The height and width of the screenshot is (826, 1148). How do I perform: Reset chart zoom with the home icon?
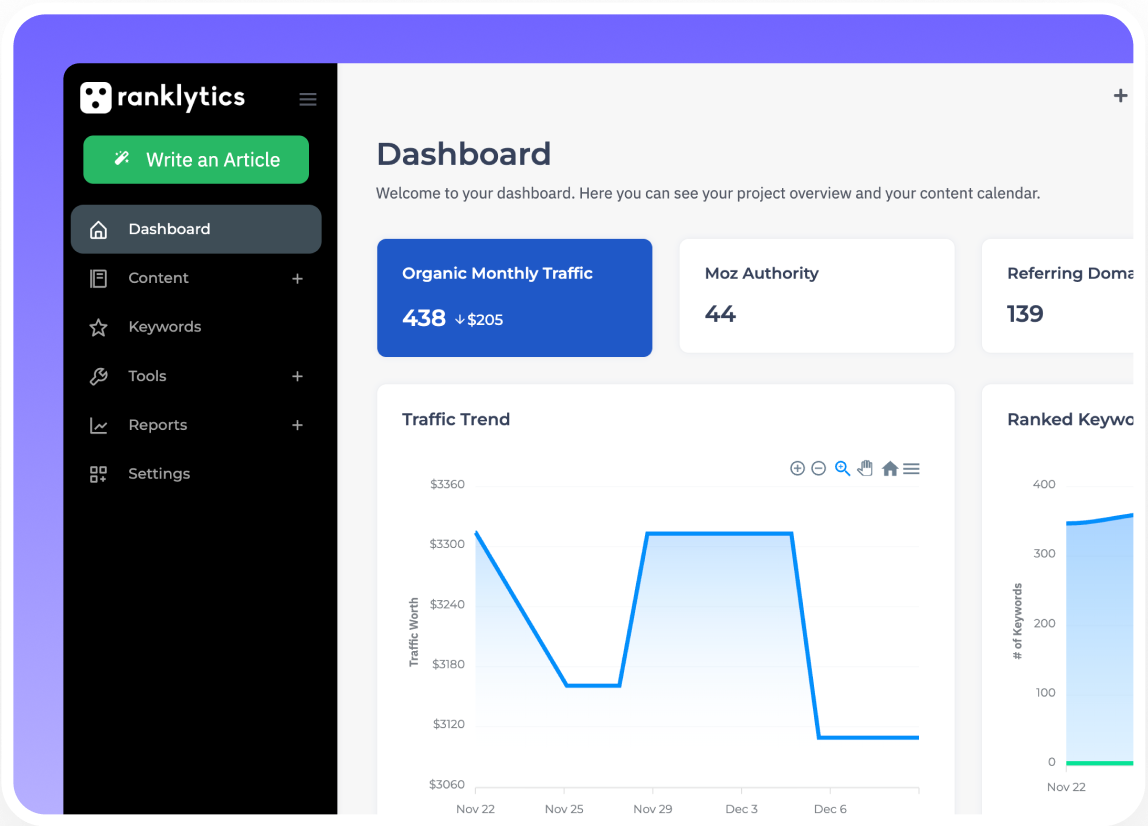890,468
